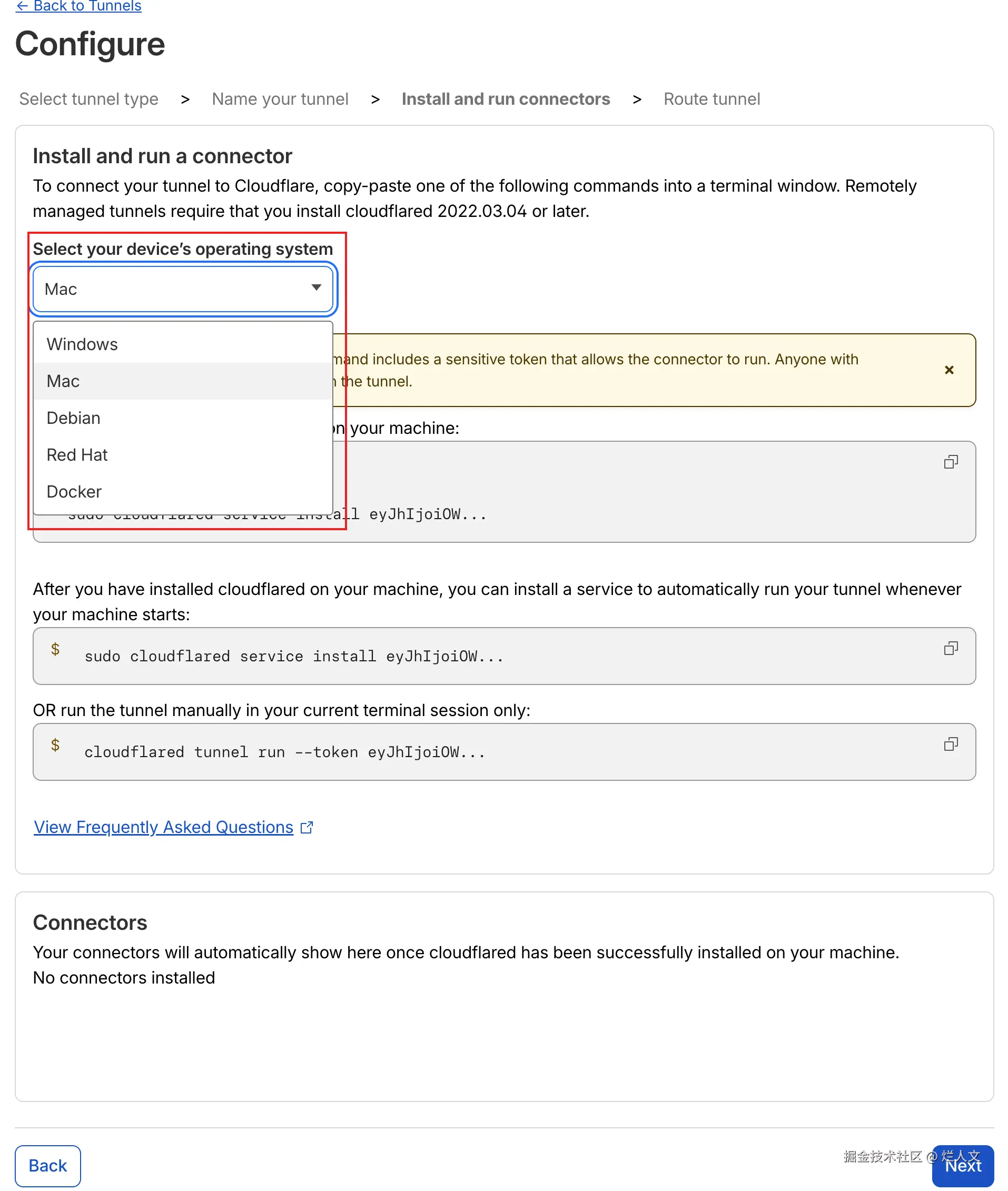Click the external link icon beside FAQ
Image resolution: width=1008 pixels, height=1191 pixels.
307,827
